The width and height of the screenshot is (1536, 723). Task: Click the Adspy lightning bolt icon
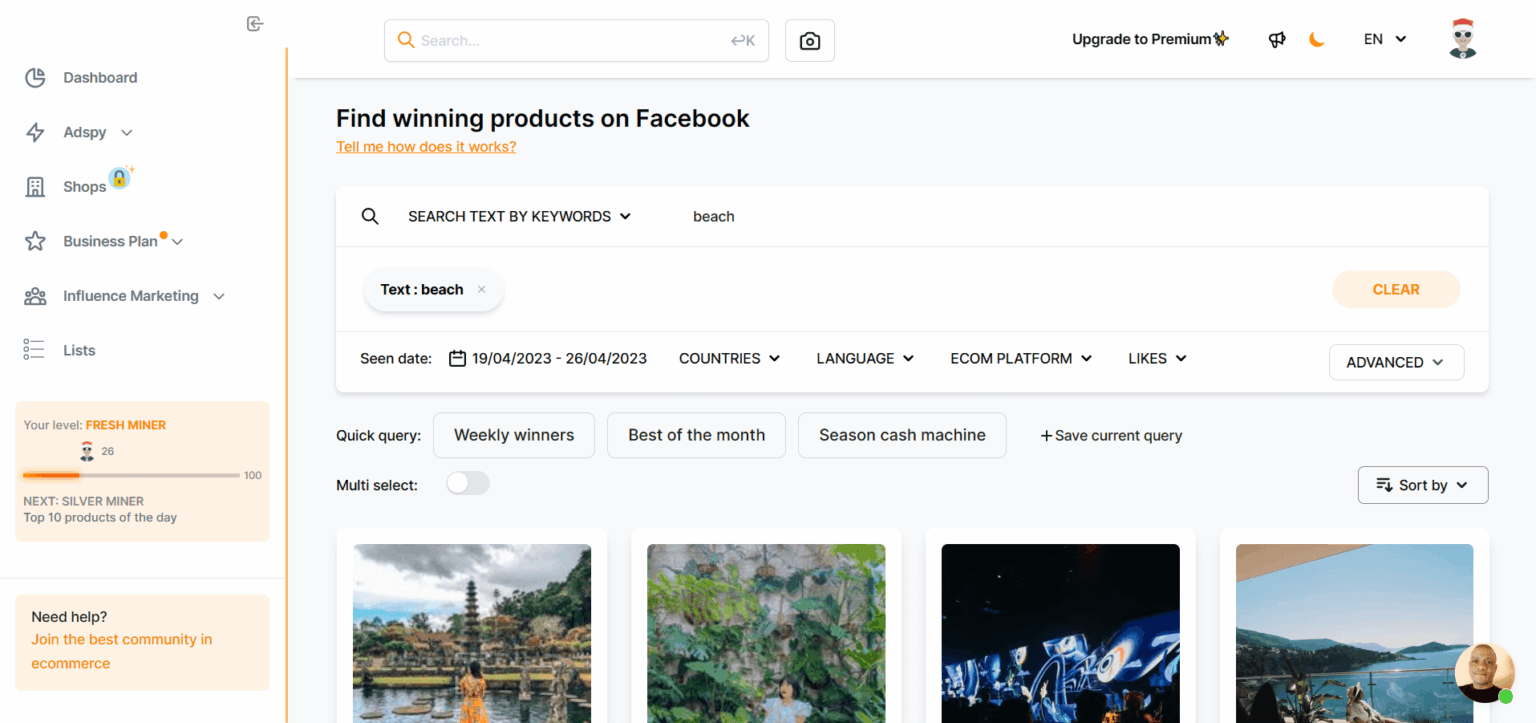35,132
